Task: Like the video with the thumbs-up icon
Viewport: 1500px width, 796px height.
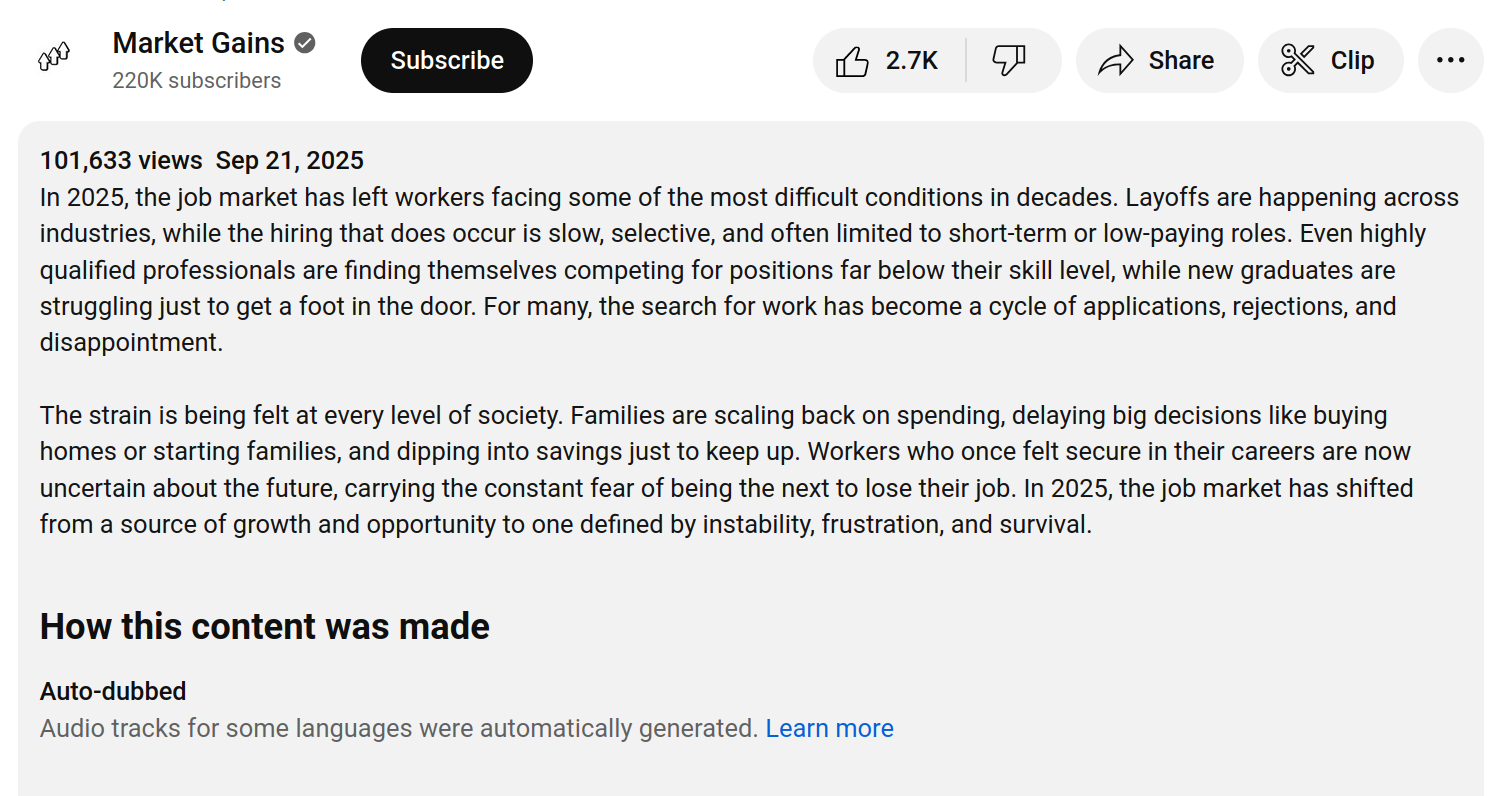Action: click(852, 61)
